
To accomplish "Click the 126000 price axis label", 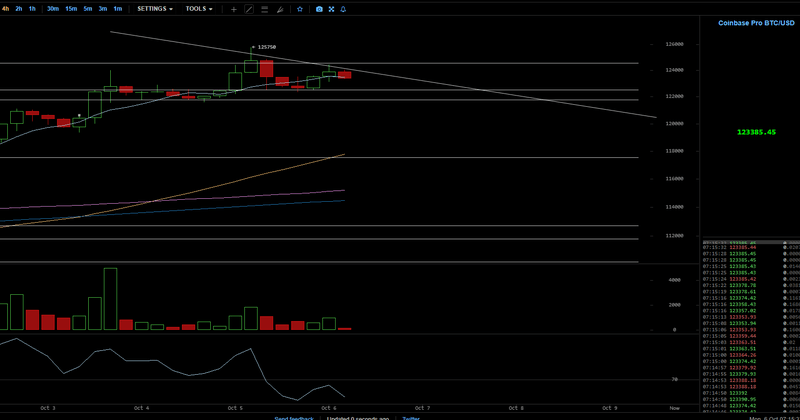I will pos(674,44).
